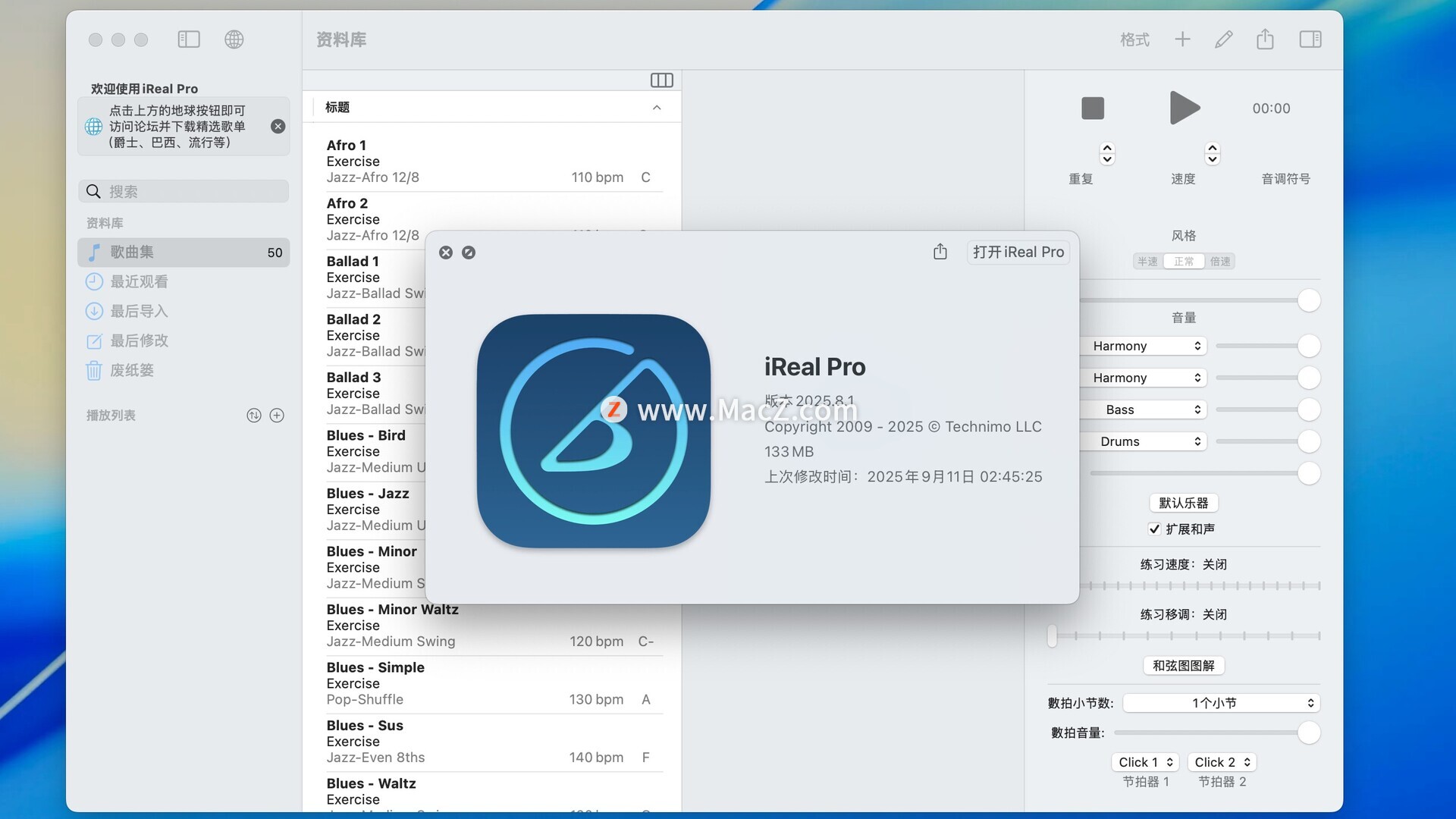Add a new playlist with the plus icon

pyautogui.click(x=278, y=416)
